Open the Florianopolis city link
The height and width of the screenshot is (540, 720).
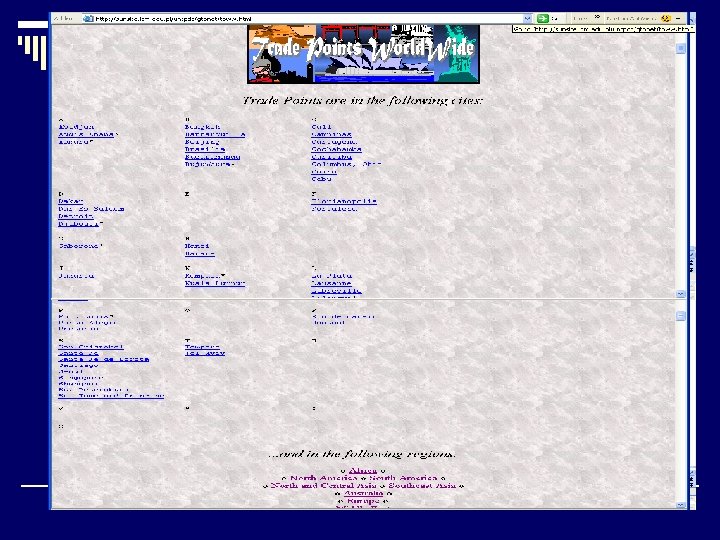344,201
